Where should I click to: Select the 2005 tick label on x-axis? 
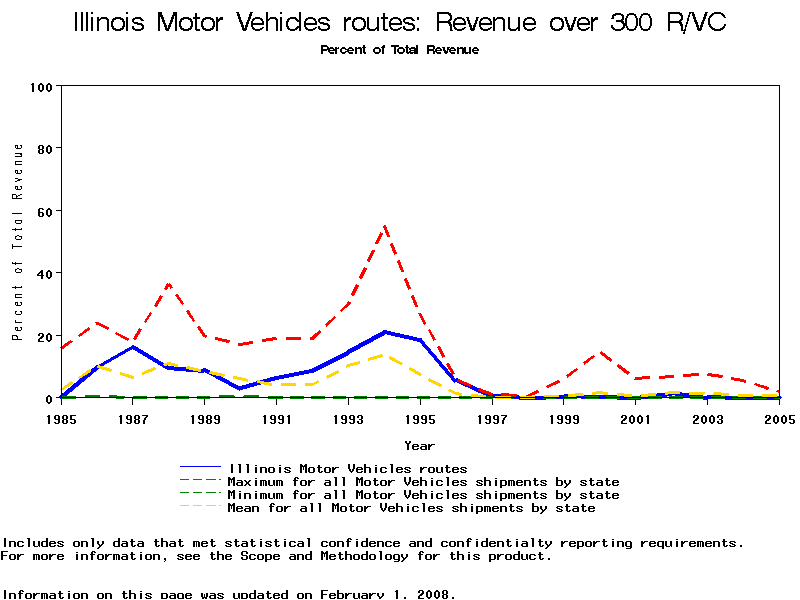click(x=778, y=418)
